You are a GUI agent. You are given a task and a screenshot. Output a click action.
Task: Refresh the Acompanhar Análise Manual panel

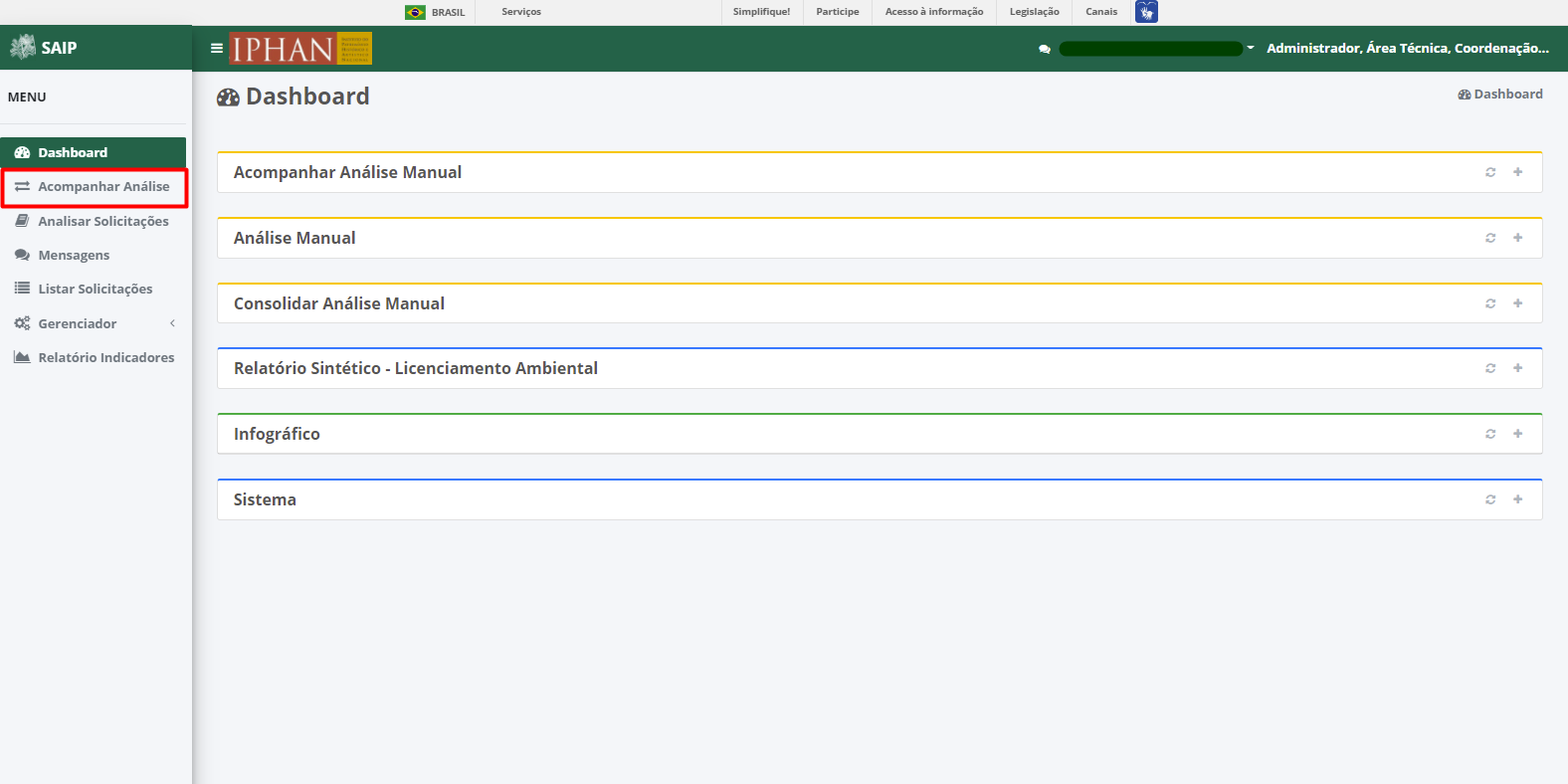click(1490, 172)
